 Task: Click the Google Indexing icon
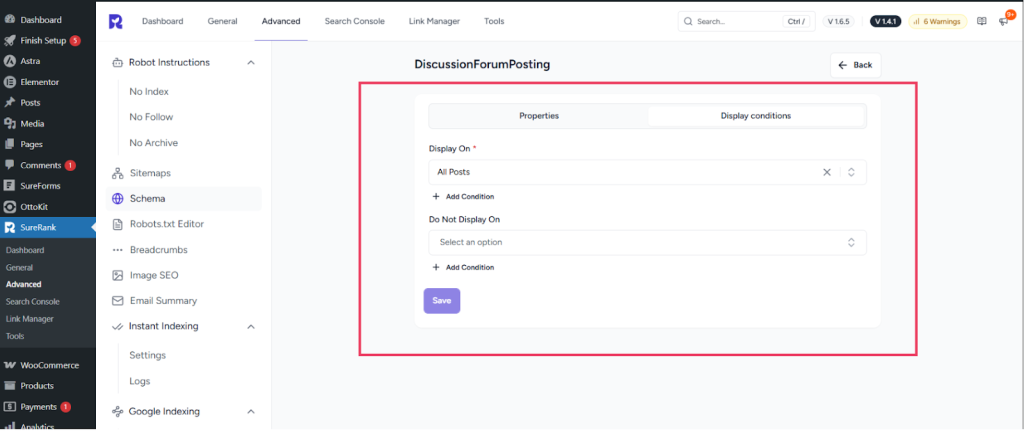click(118, 412)
